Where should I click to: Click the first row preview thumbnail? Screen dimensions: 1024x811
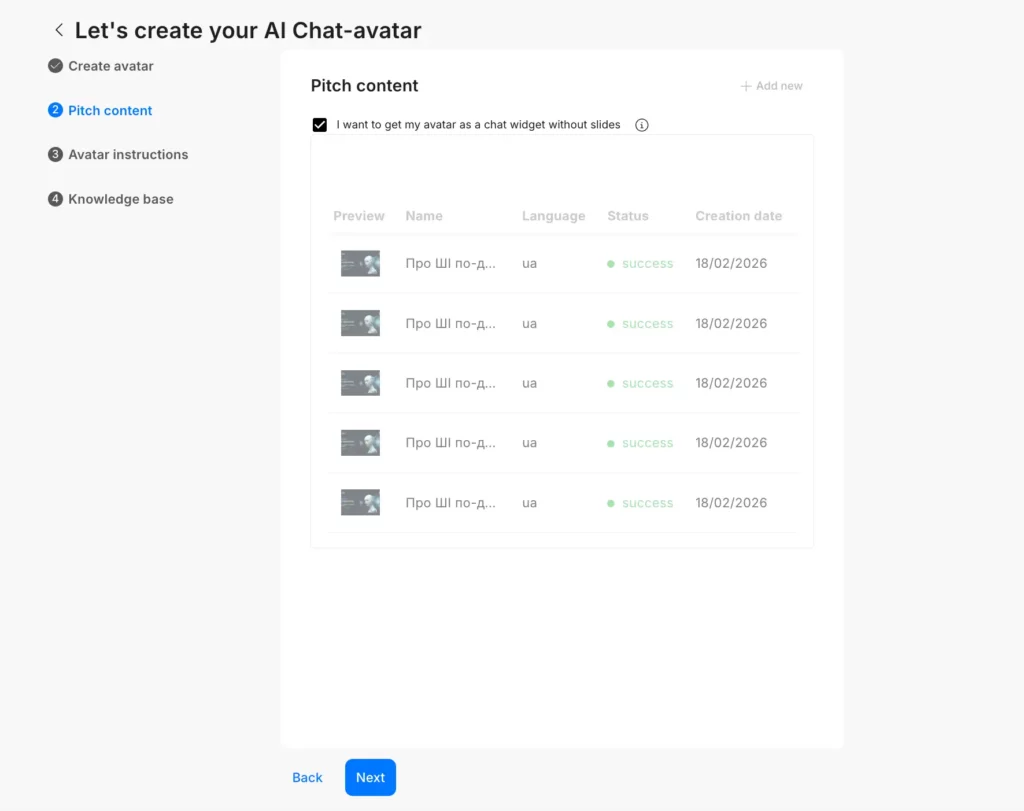[360, 264]
